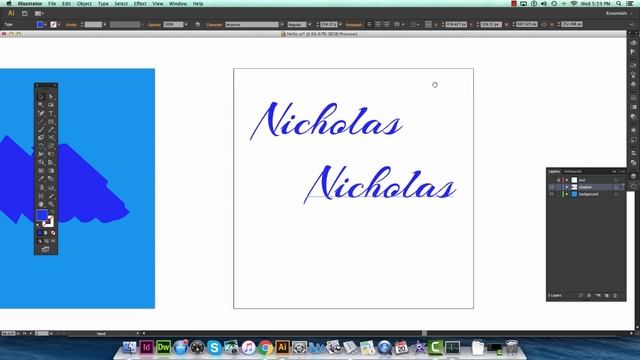Open Dreamweaver from the dock
The image size is (640, 360).
click(x=163, y=347)
